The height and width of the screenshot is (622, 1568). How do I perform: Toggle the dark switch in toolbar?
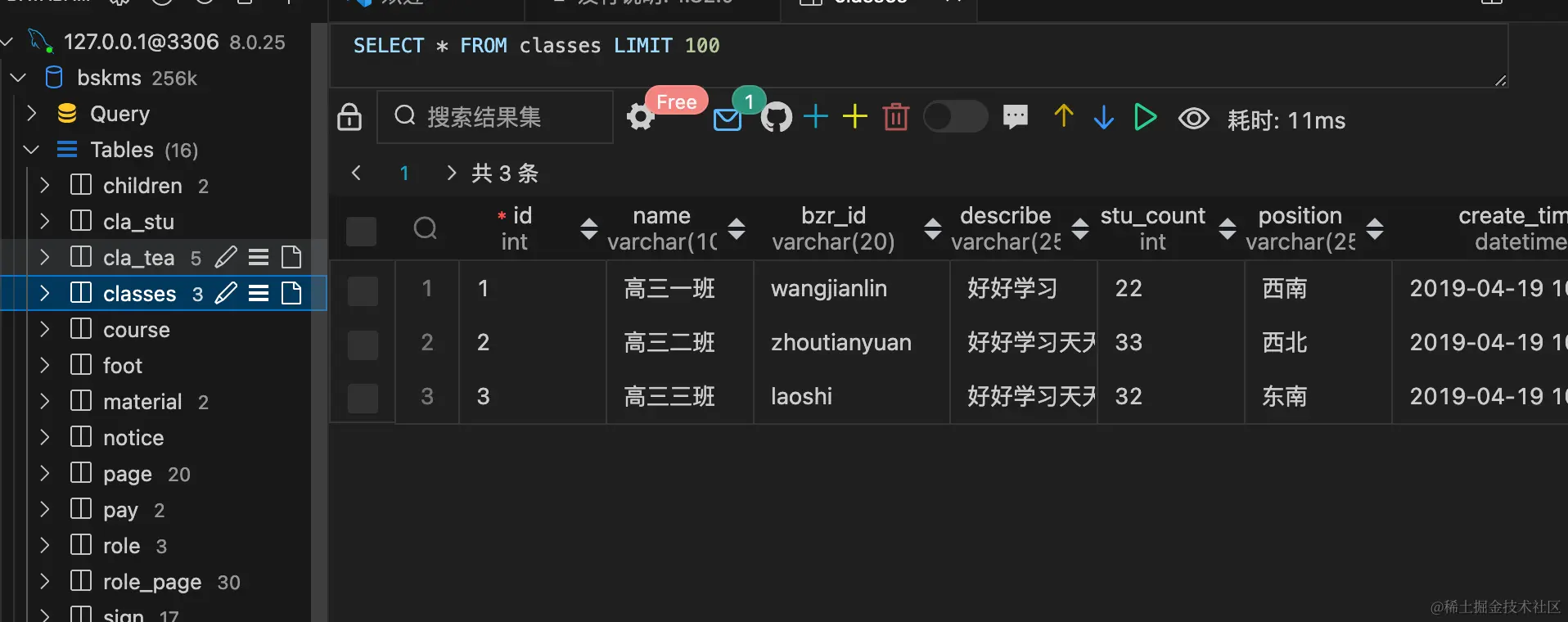(956, 116)
